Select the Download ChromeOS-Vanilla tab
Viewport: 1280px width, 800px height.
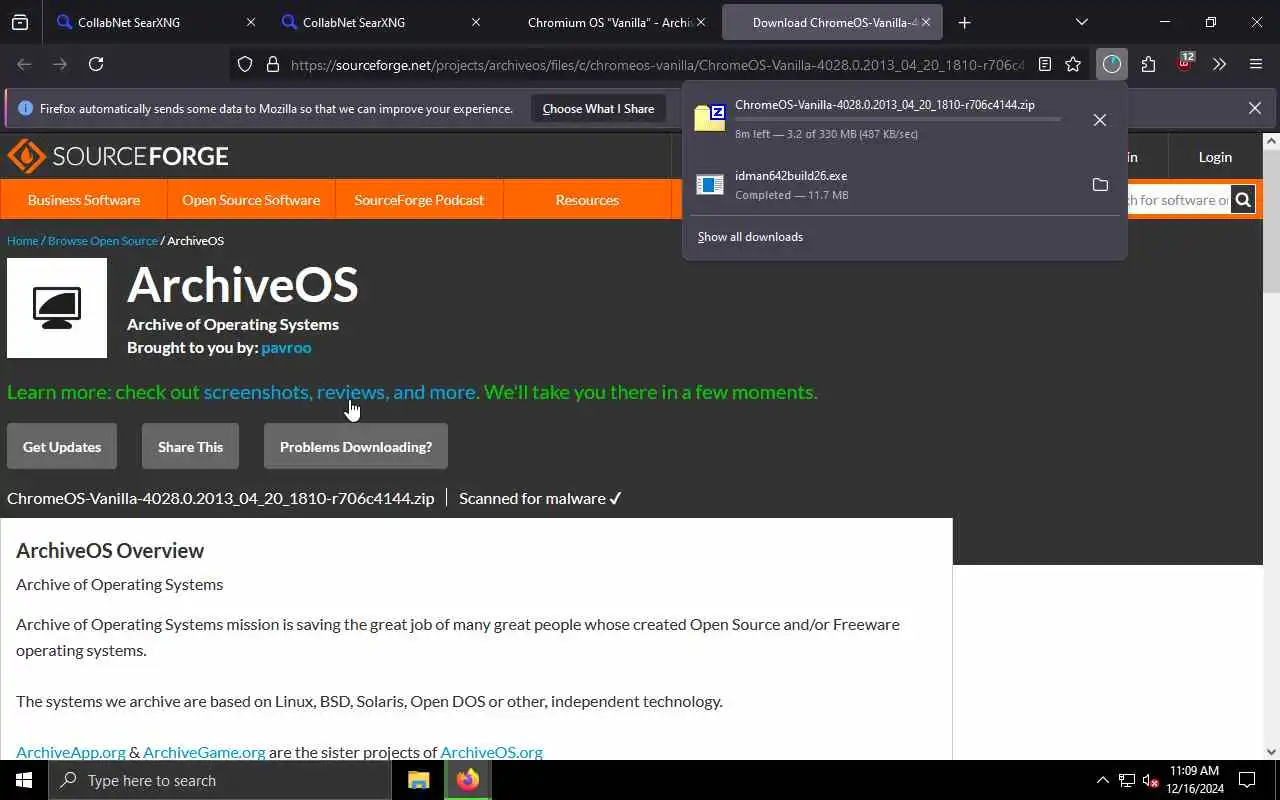tap(832, 22)
